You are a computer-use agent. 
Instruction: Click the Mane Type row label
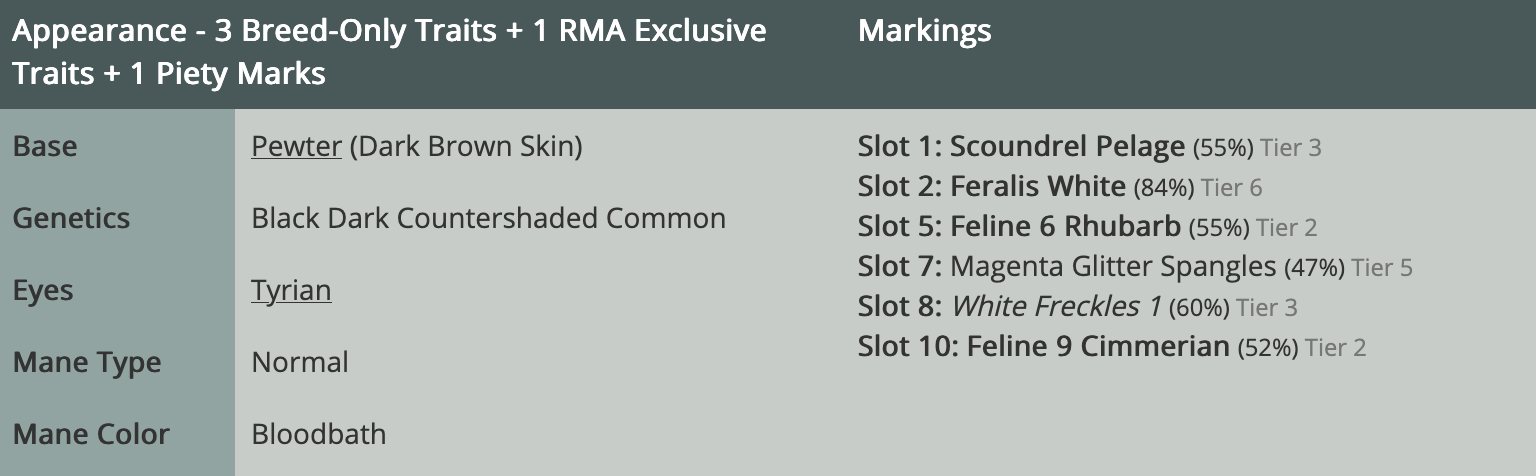click(x=87, y=362)
